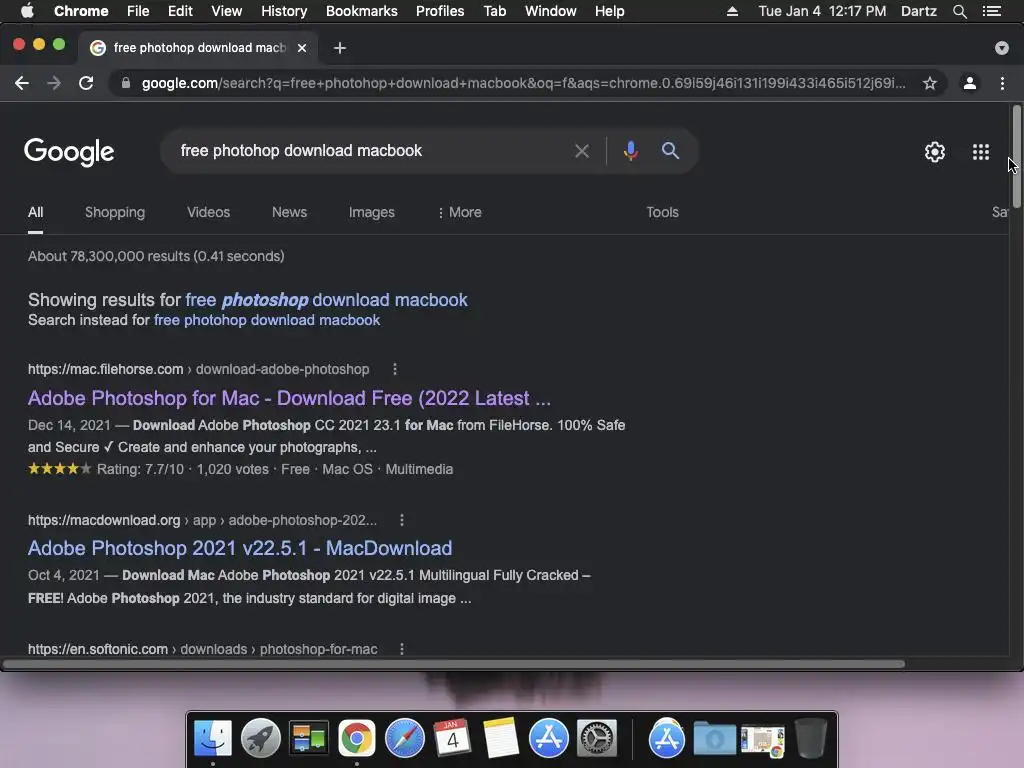Click the Chrome forward arrow
1024x768 pixels.
click(54, 83)
